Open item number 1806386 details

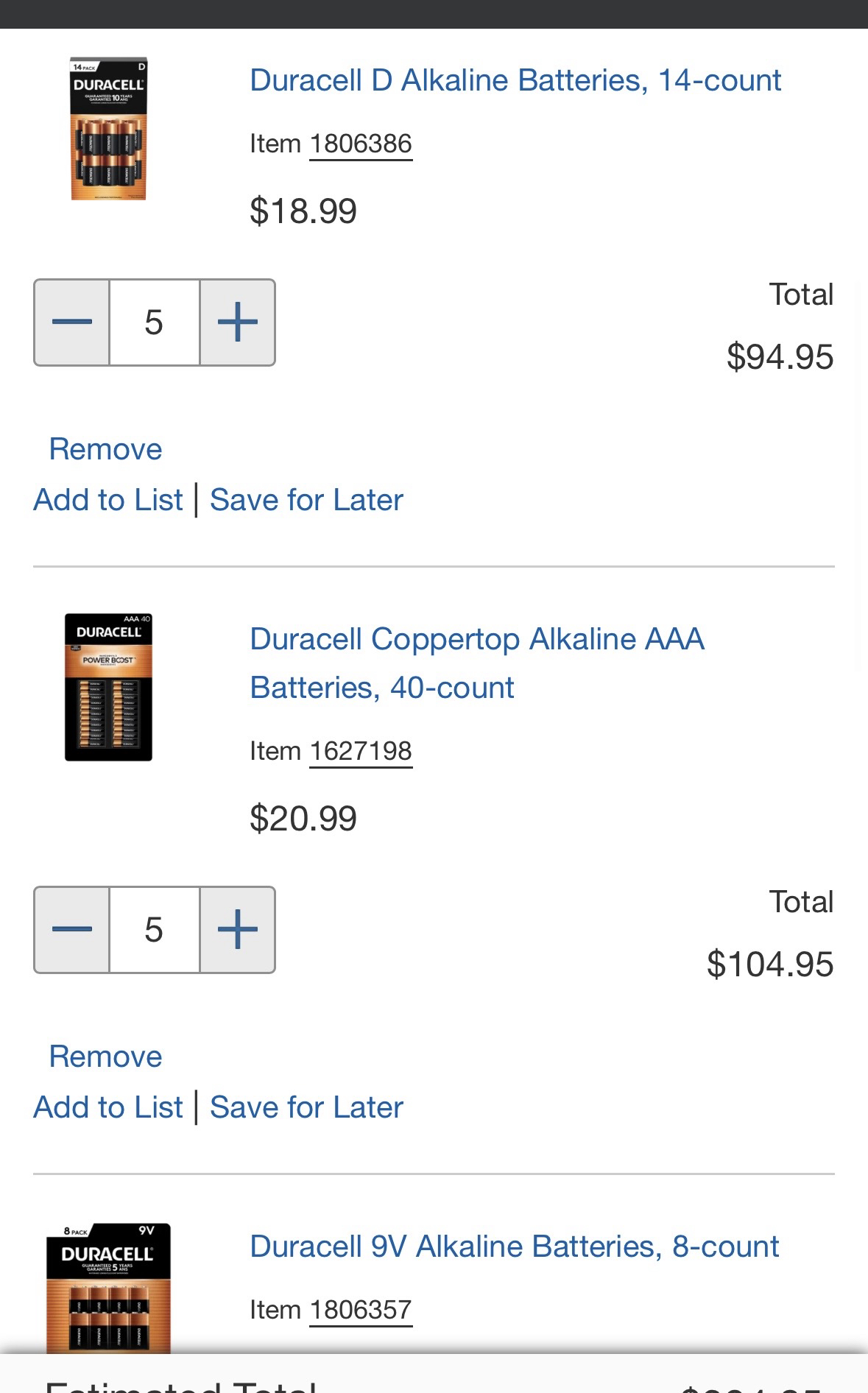pyautogui.click(x=360, y=144)
